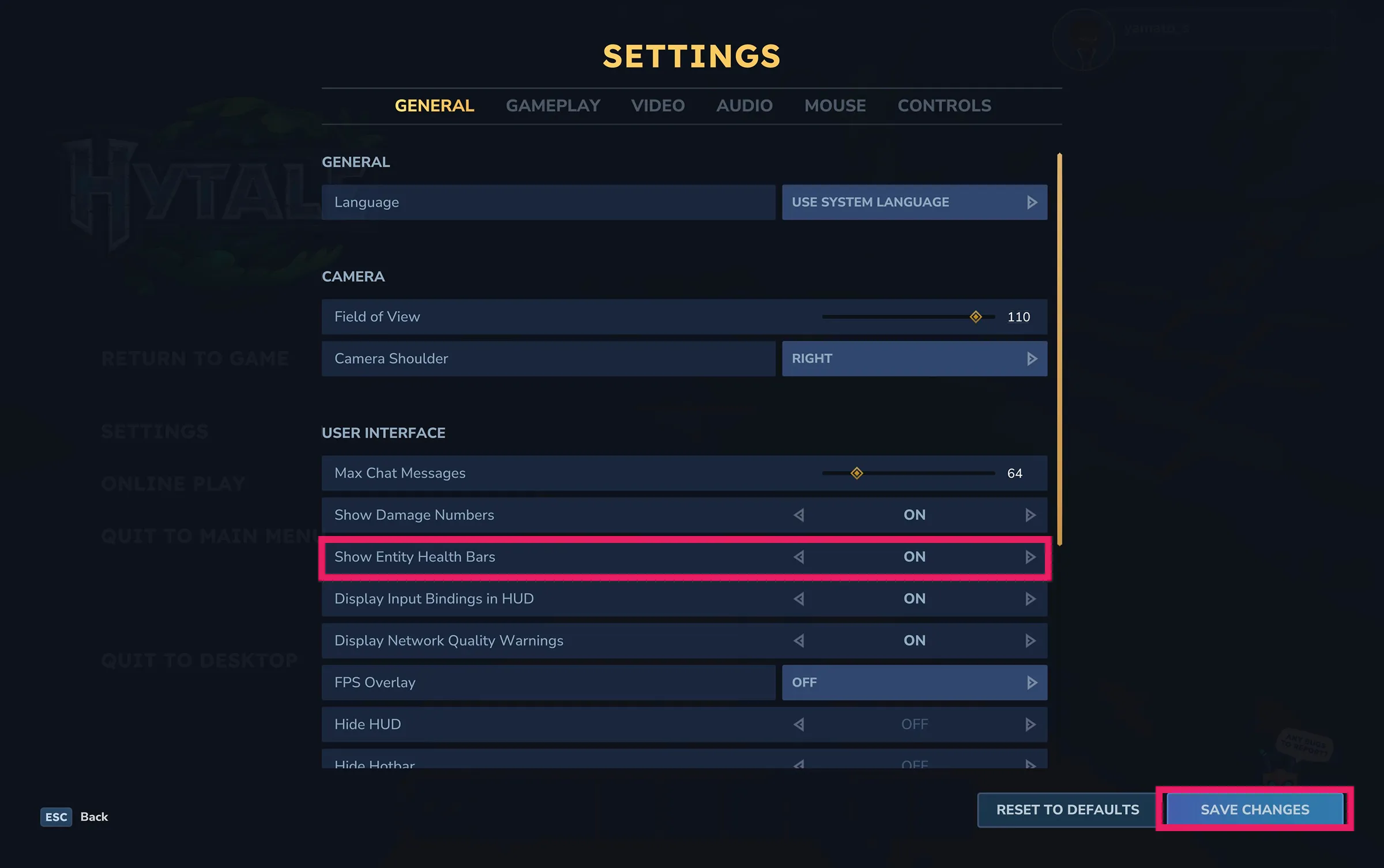Switch to the VIDEO tab
Viewport: 1384px width, 868px height.
(x=657, y=105)
